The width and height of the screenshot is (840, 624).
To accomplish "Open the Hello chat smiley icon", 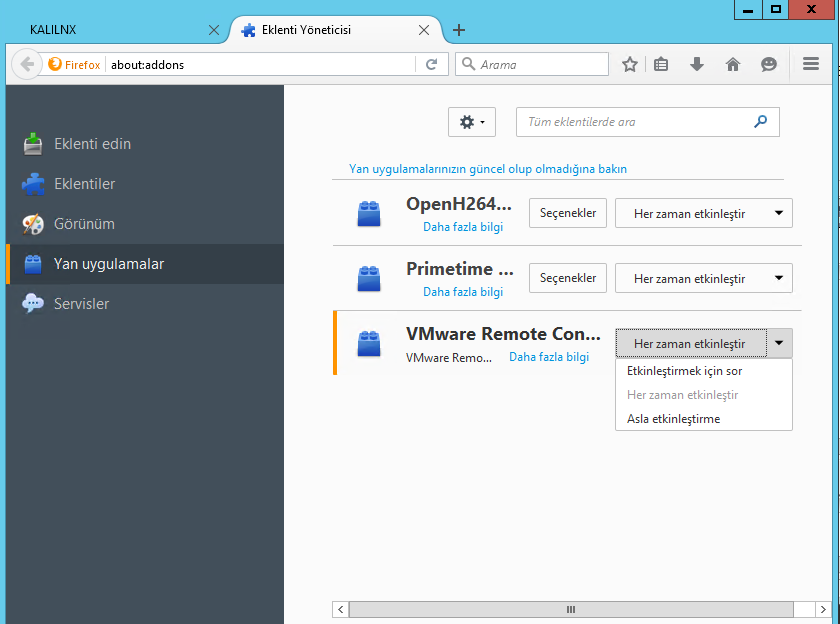I will 769,65.
